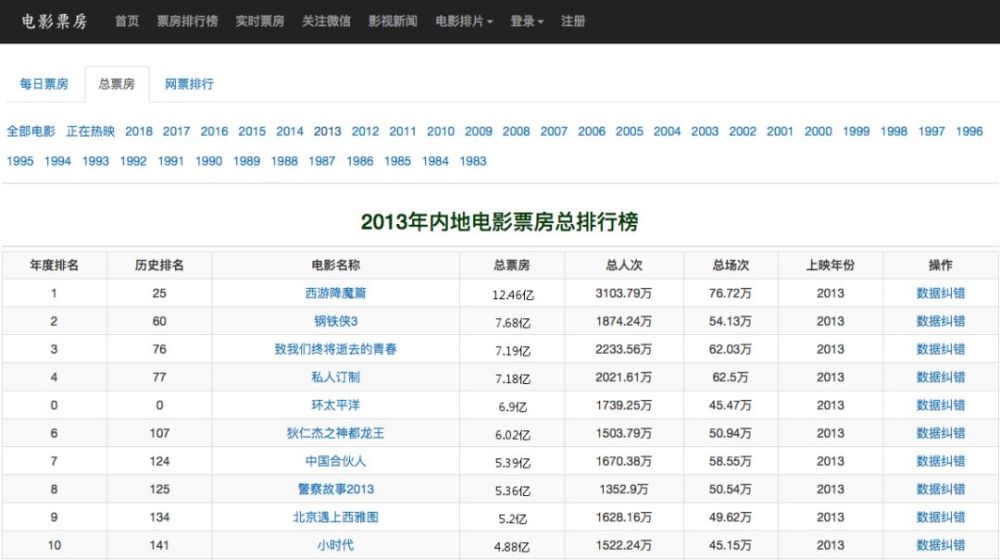Choose year 2008 filter

pos(516,131)
